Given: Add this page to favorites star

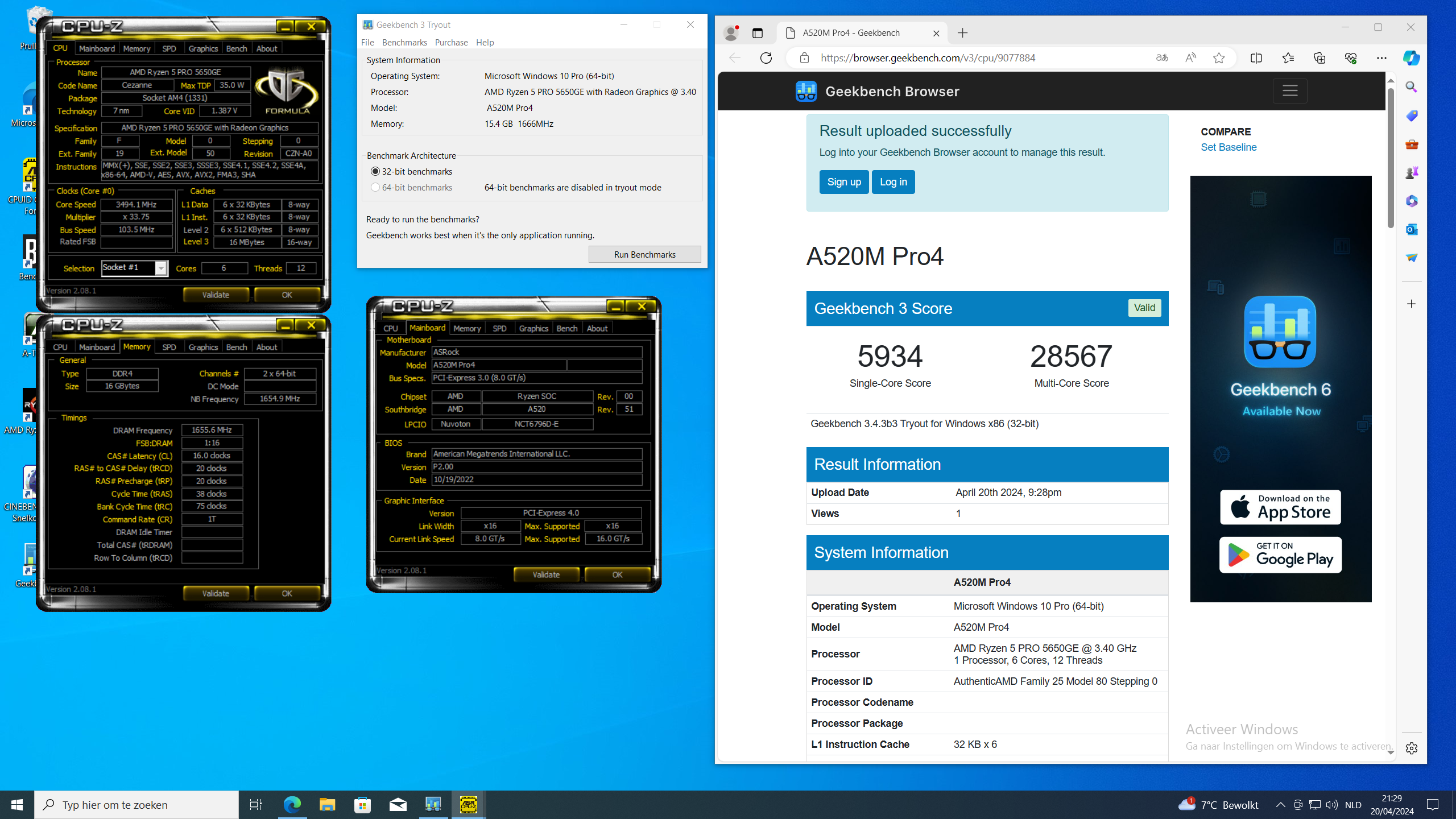Looking at the screenshot, I should [1219, 58].
